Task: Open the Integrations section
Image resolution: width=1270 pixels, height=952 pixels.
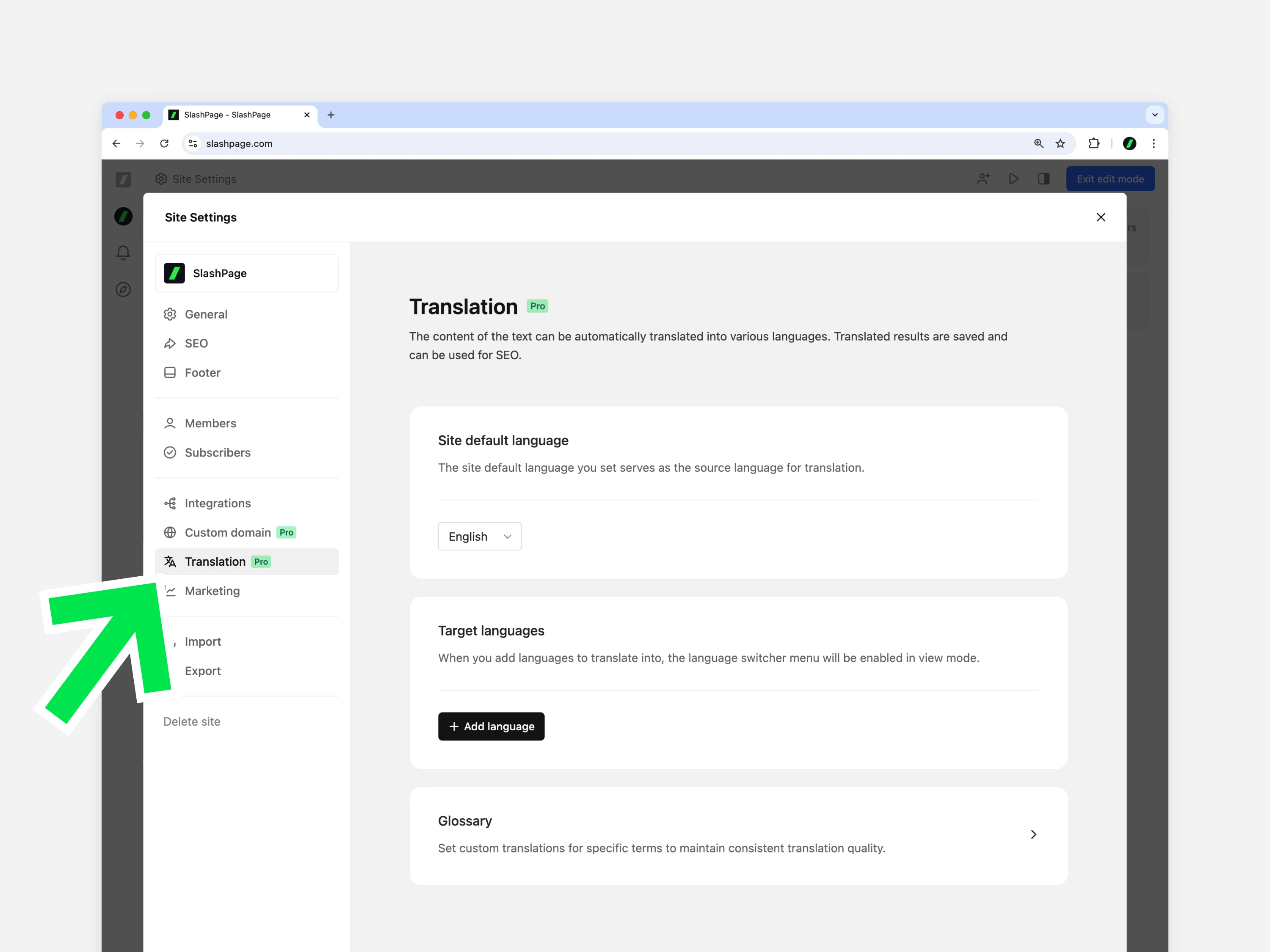Action: pos(247,503)
